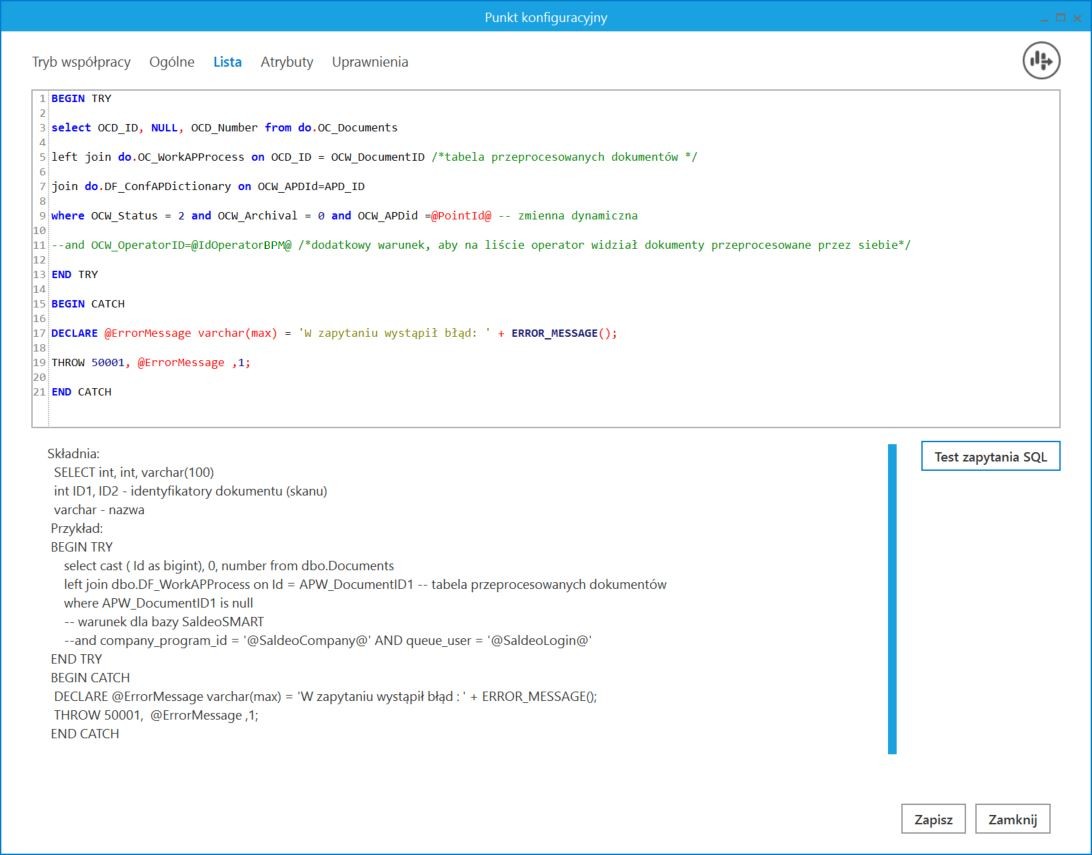Run Test zapytania SQL

(x=990, y=456)
